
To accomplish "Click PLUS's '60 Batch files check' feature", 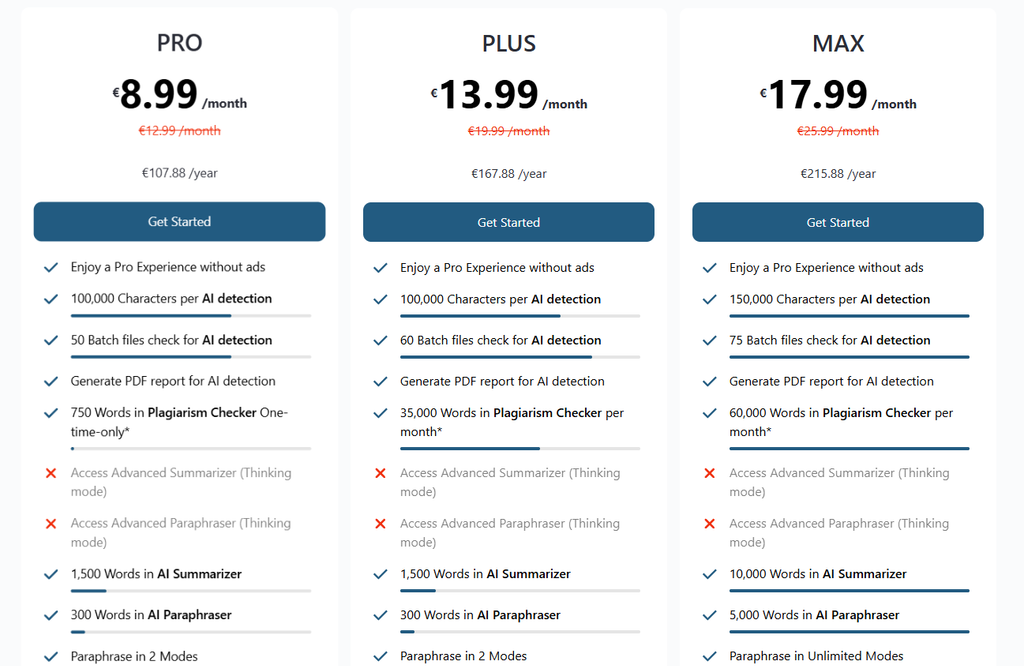I will coord(500,340).
